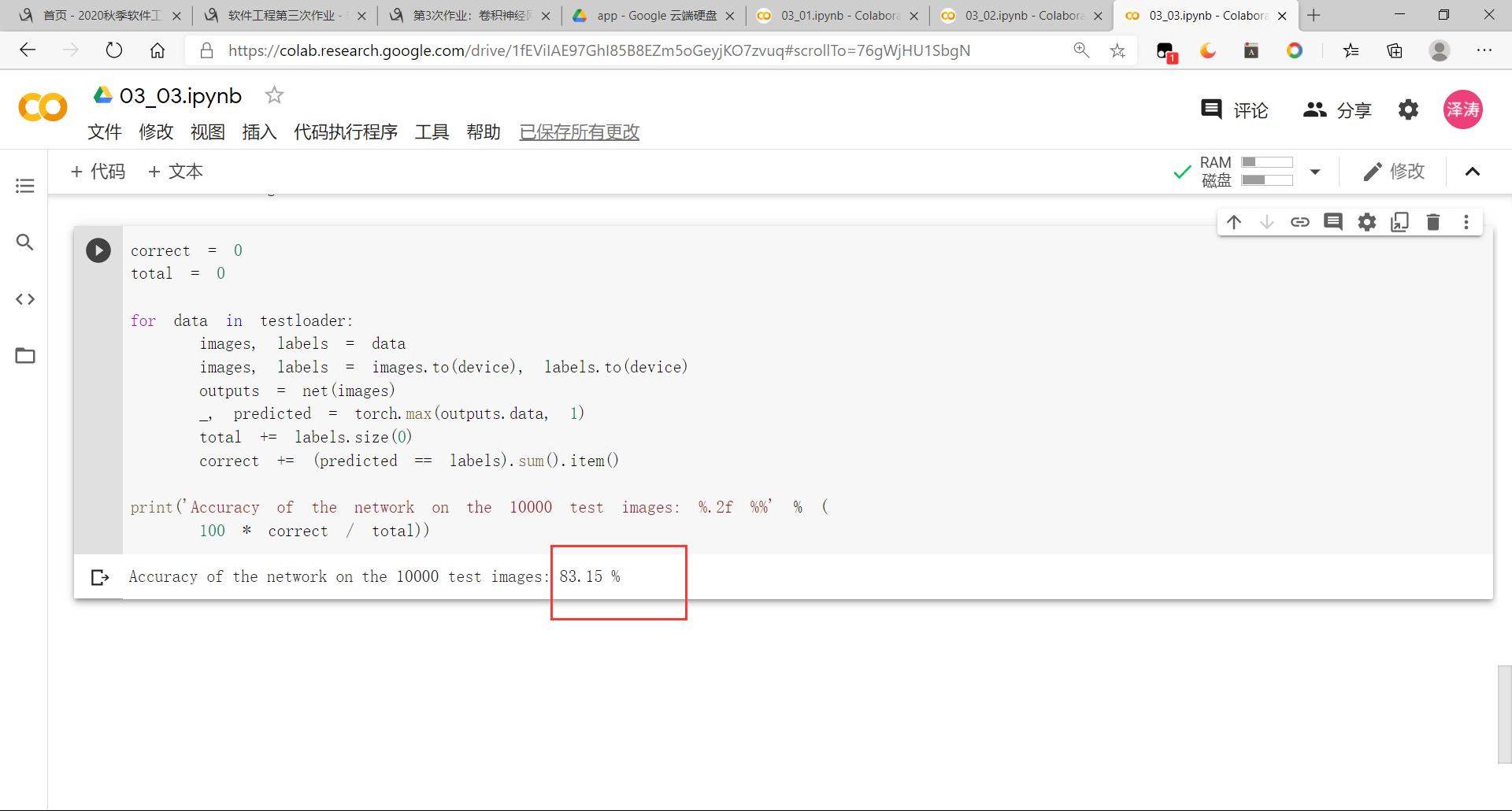The image size is (1512, 811).
Task: Open the Colab logo home
Action: point(43,107)
